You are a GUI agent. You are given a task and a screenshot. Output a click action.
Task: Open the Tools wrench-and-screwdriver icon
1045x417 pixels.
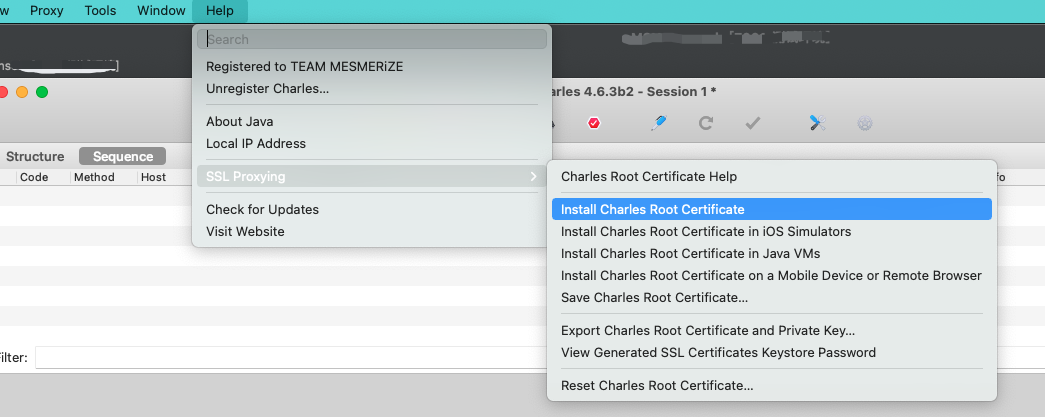(x=817, y=123)
